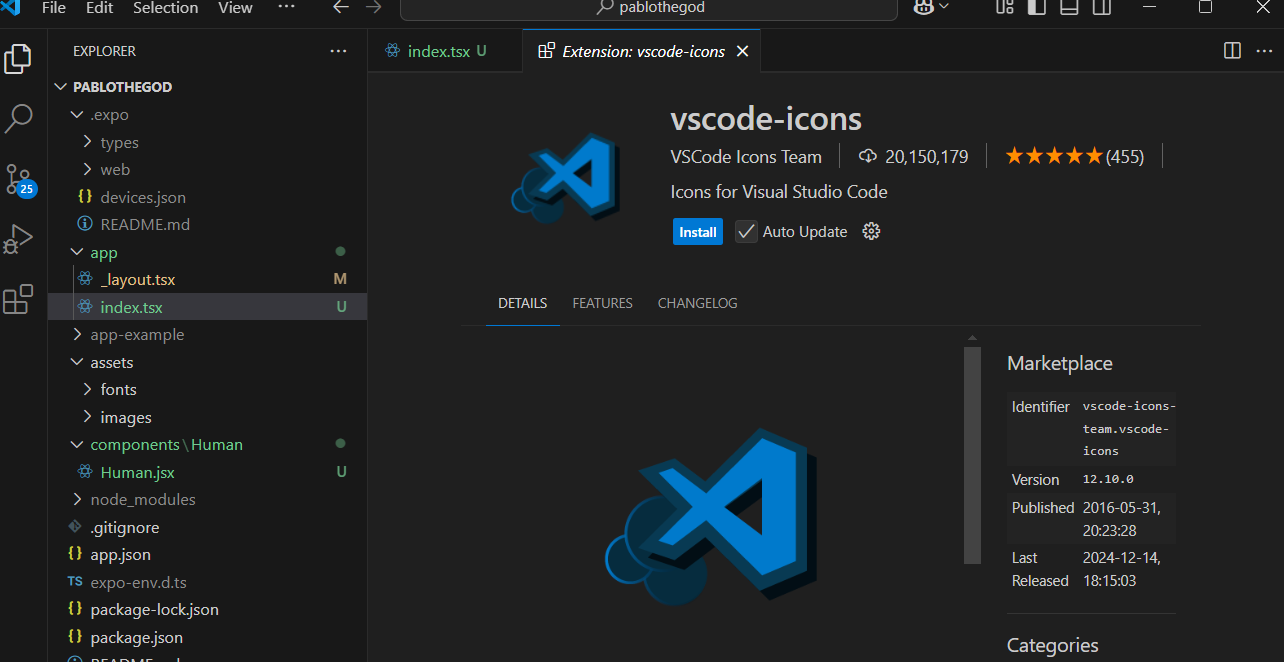Toggle the Auto Update checkbox
Viewport: 1284px width, 662px height.
tap(746, 231)
